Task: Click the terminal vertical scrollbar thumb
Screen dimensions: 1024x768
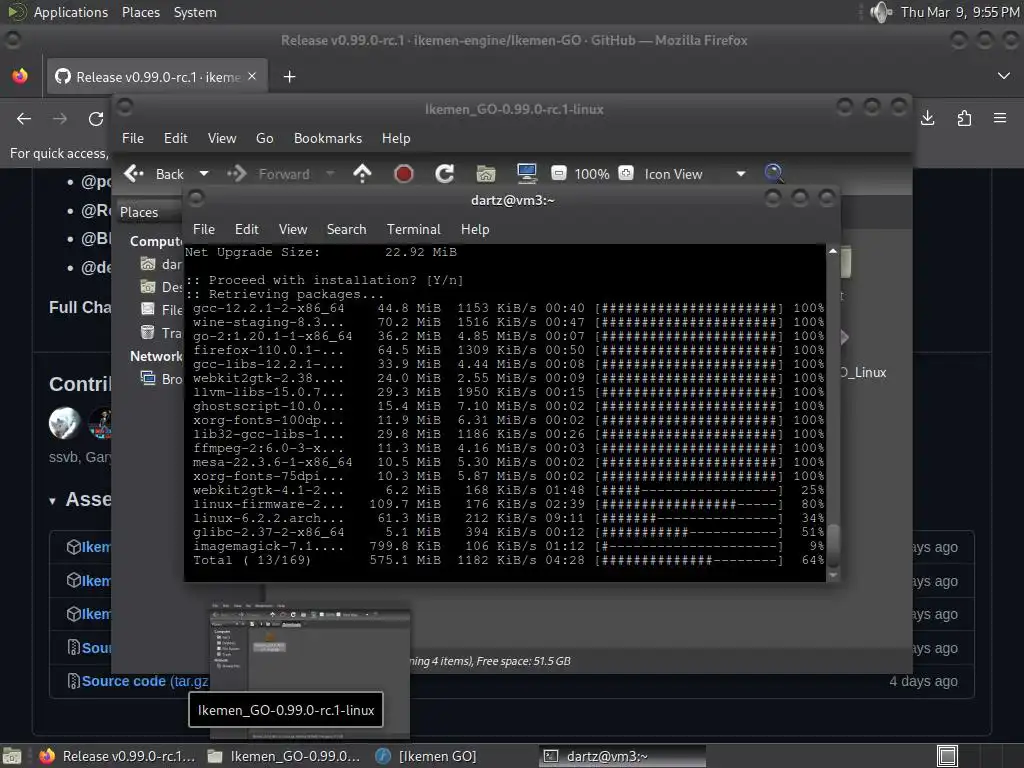Action: tap(833, 545)
